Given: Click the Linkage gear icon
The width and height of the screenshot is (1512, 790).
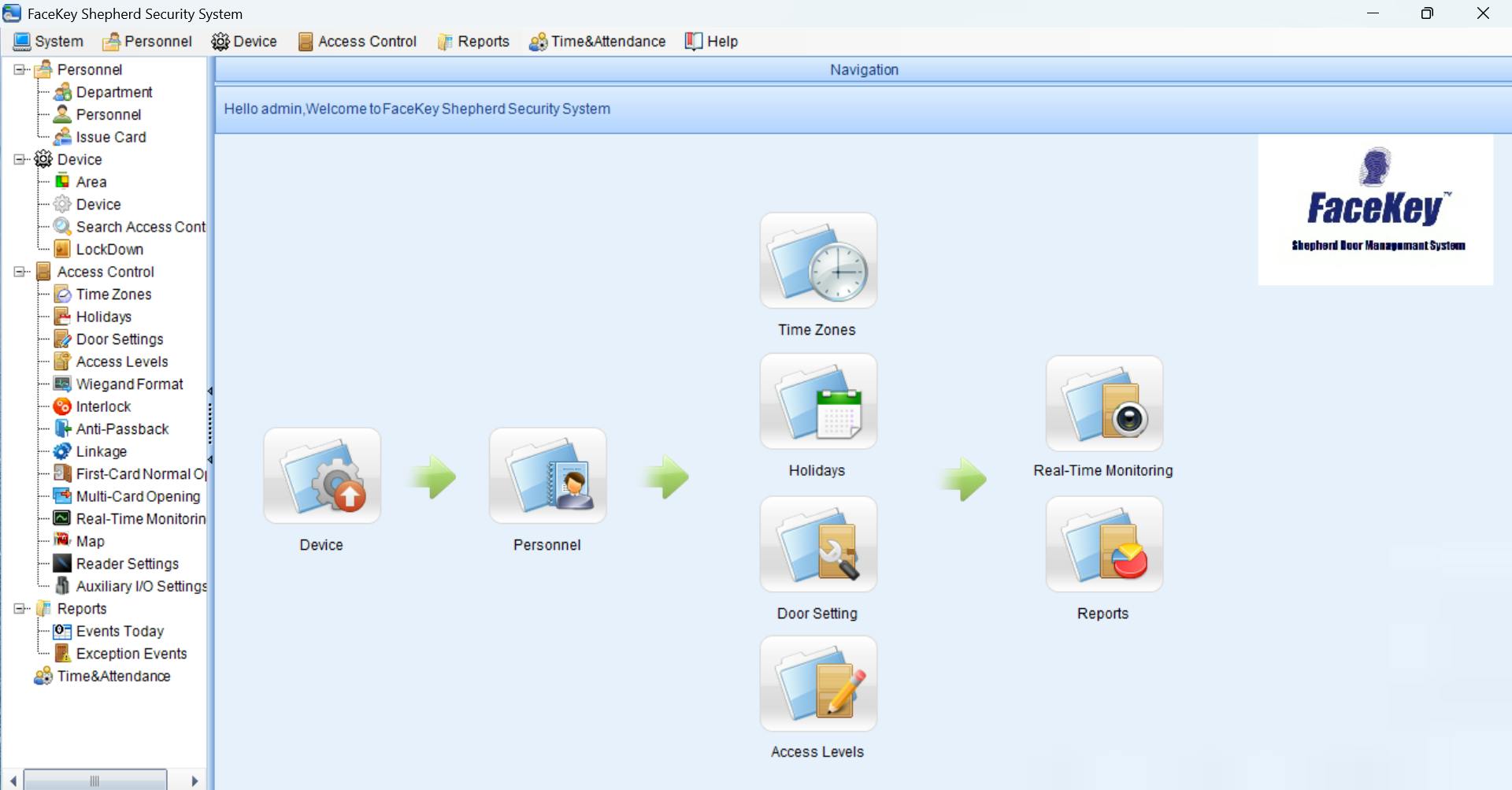Looking at the screenshot, I should click(62, 451).
